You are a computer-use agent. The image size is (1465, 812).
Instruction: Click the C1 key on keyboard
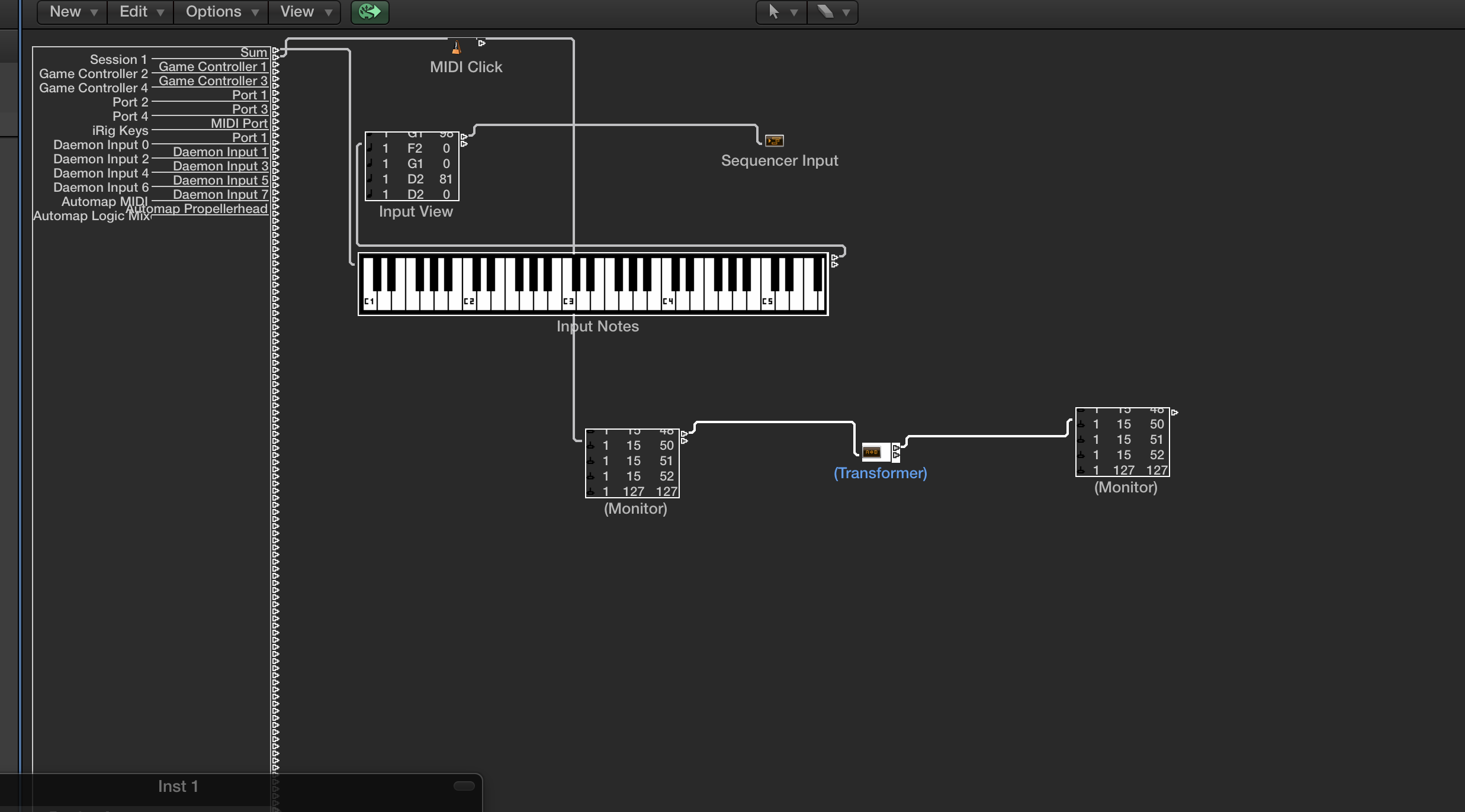point(369,300)
